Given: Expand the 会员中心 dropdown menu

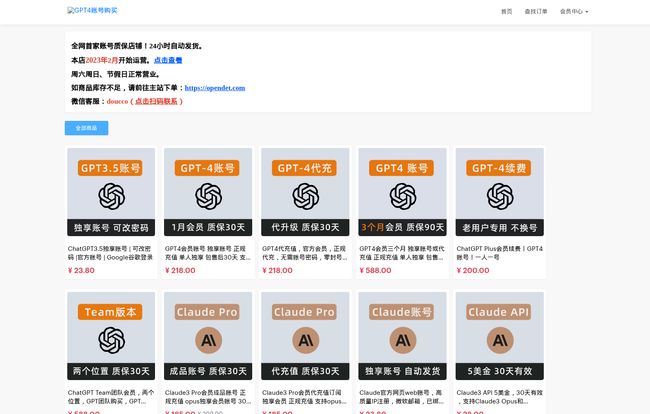Looking at the screenshot, I should point(574,12).
